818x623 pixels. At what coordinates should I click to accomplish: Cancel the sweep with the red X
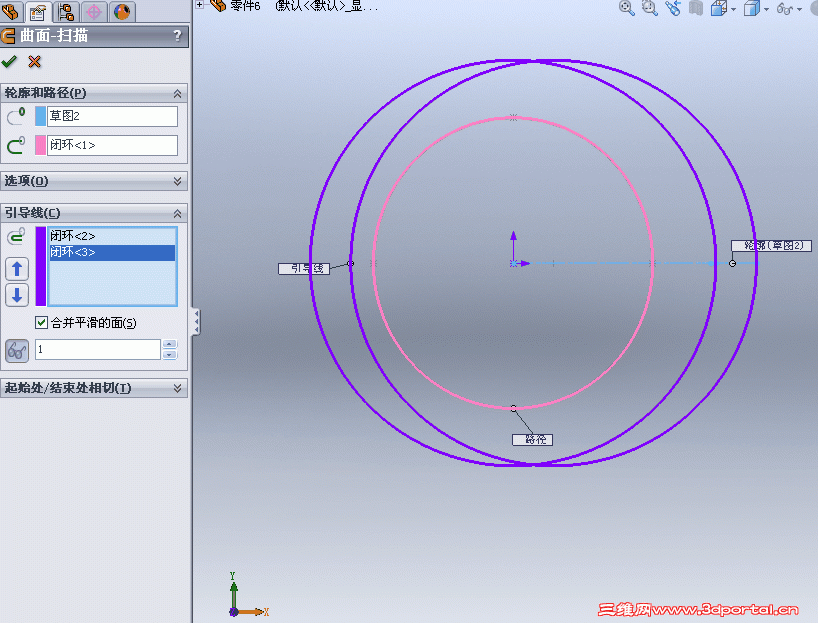(x=34, y=62)
